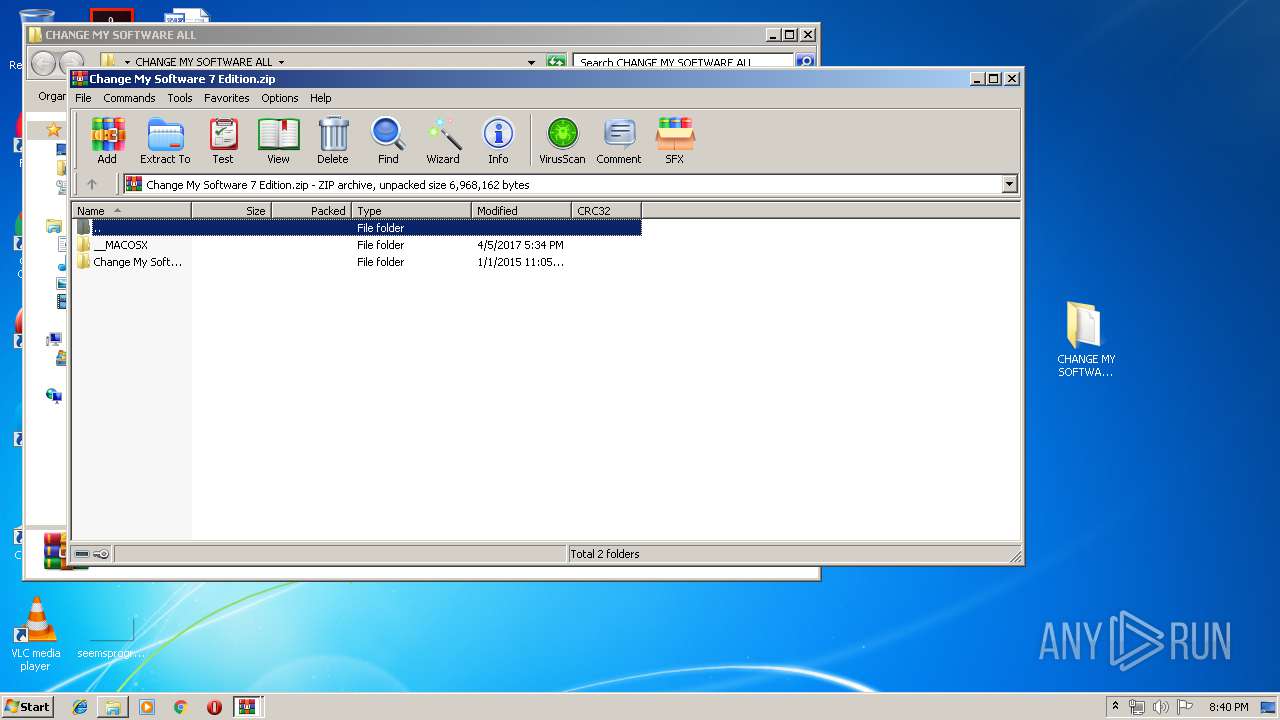The height and width of the screenshot is (720, 1280).
Task: Sort by the Name column header
Action: [x=131, y=210]
